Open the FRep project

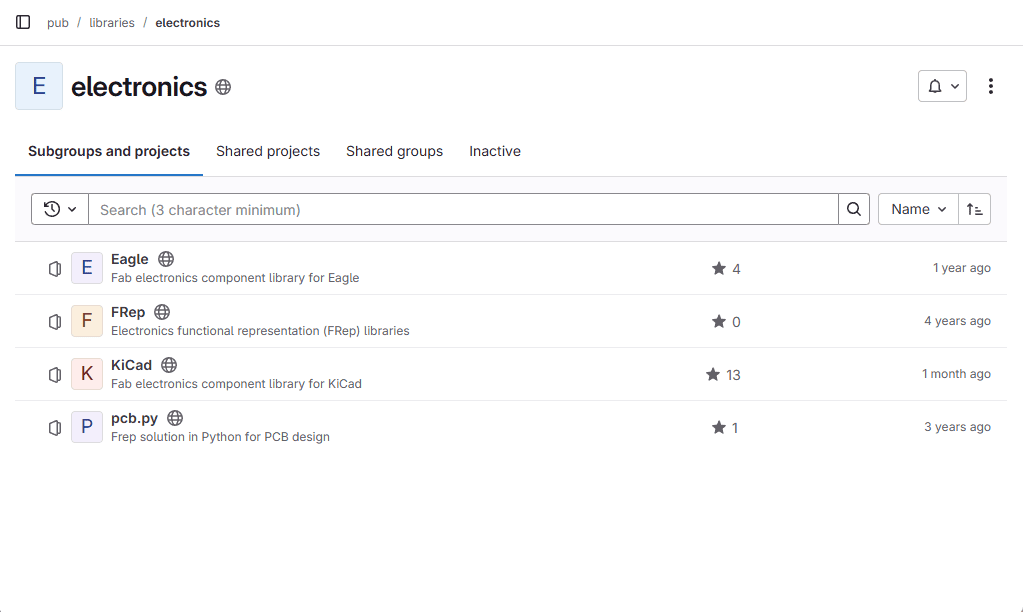click(x=128, y=312)
